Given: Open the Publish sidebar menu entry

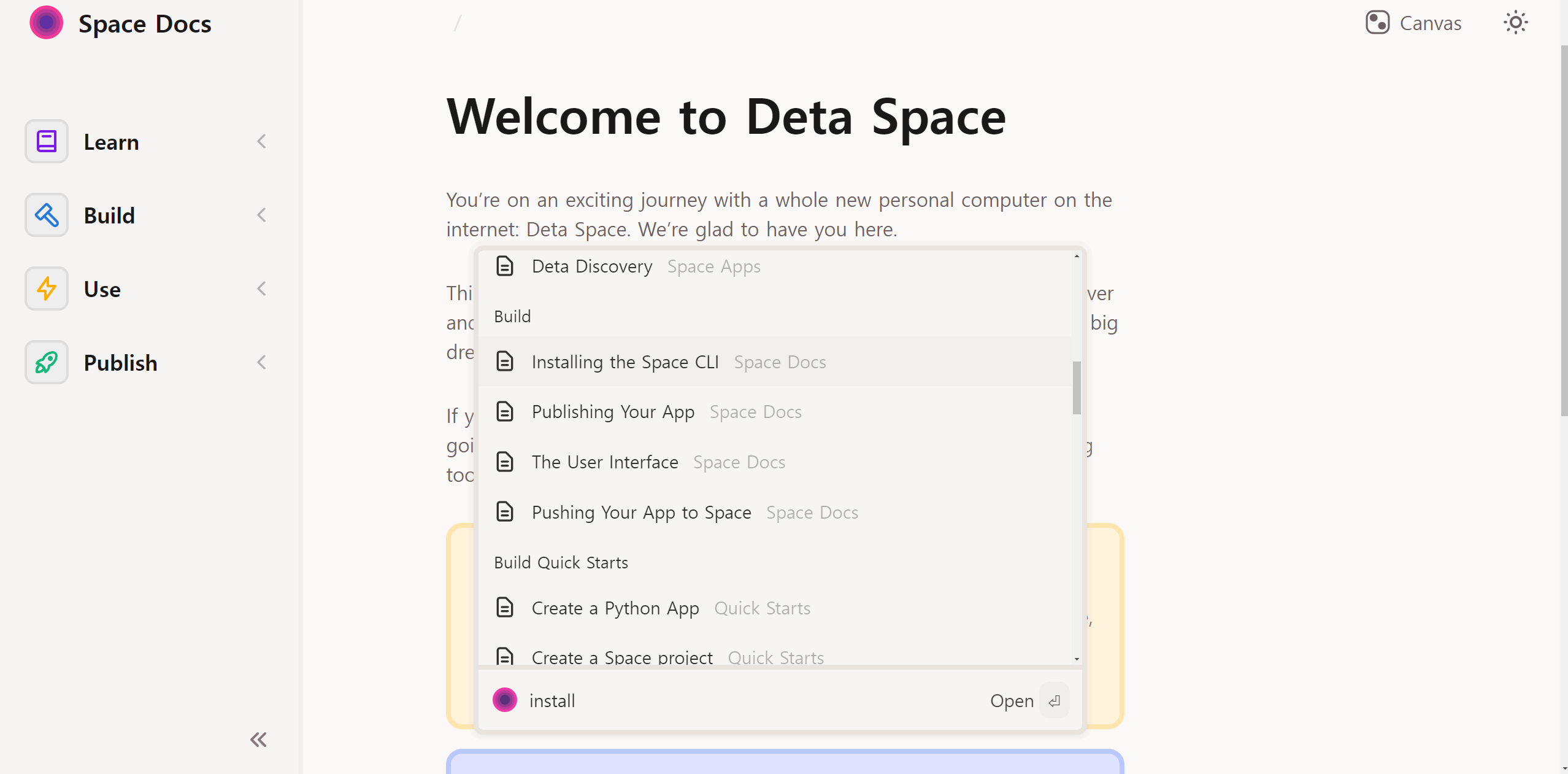Looking at the screenshot, I should click(x=120, y=362).
